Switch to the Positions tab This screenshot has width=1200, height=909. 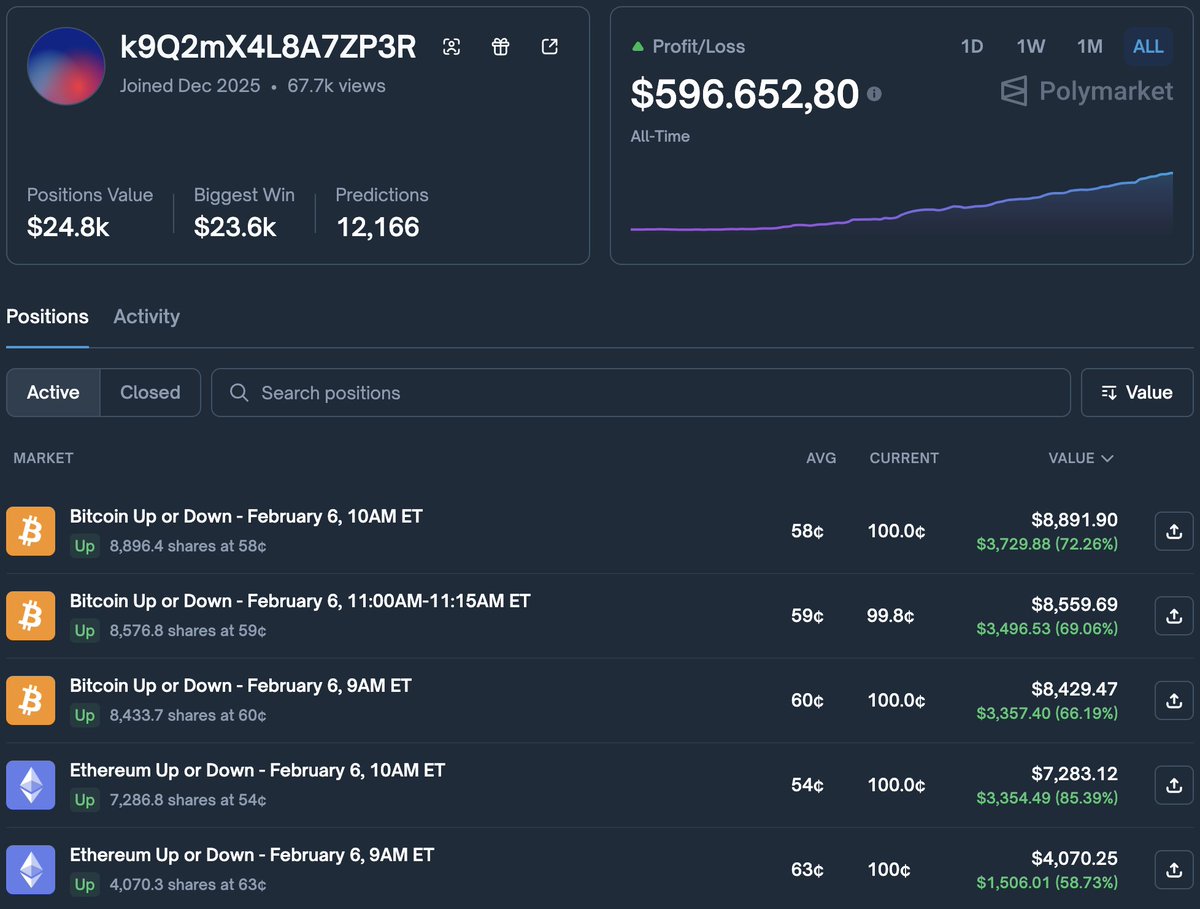point(47,317)
